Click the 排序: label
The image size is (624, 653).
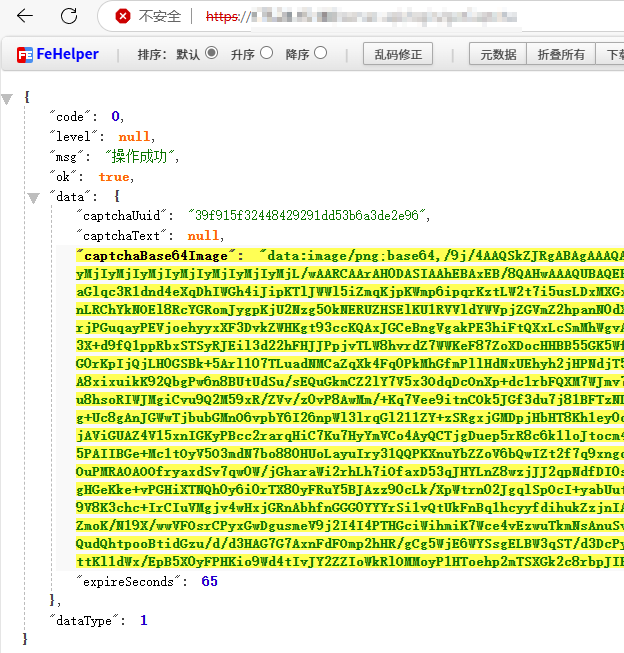click(152, 55)
